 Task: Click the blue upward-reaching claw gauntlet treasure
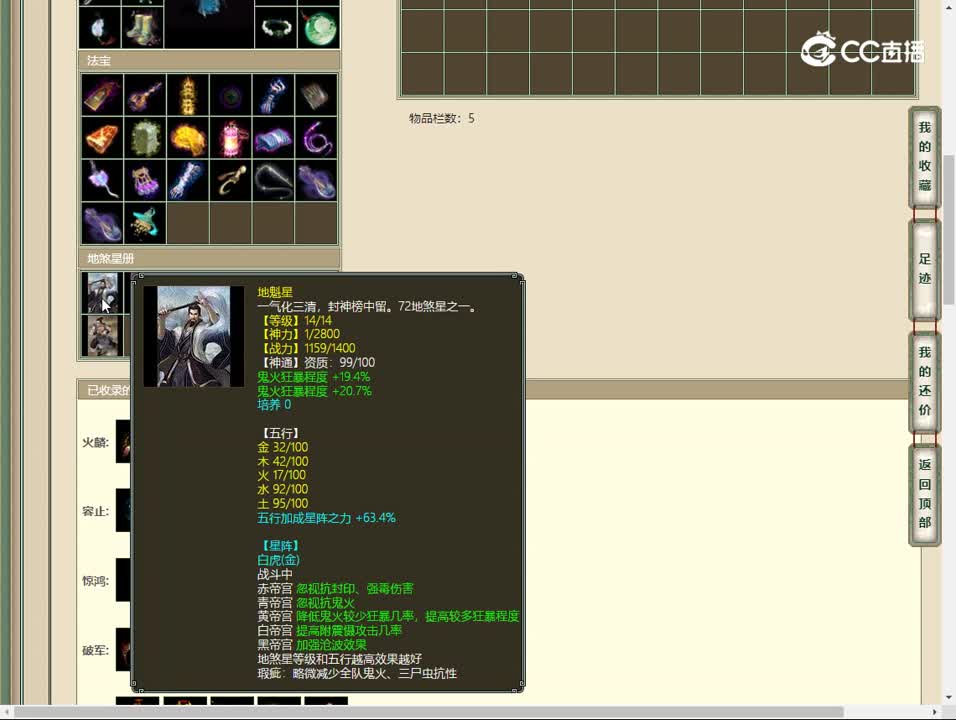tap(273, 95)
